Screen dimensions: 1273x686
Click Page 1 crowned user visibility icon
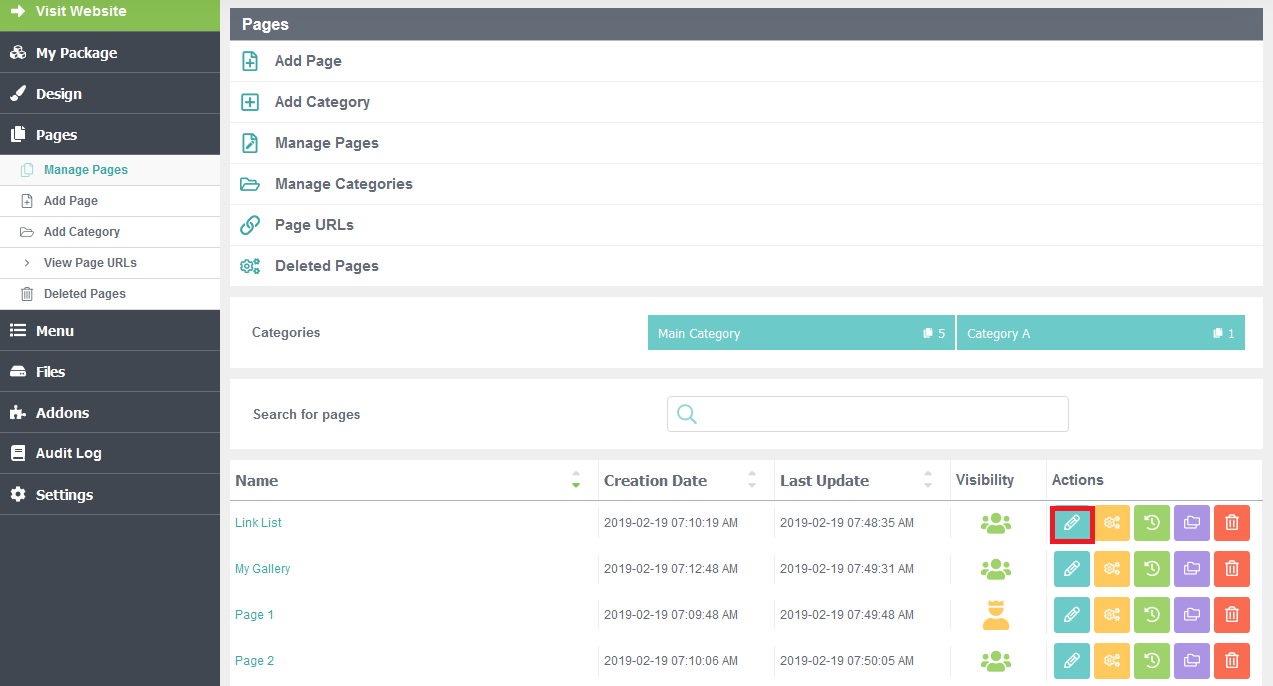996,614
